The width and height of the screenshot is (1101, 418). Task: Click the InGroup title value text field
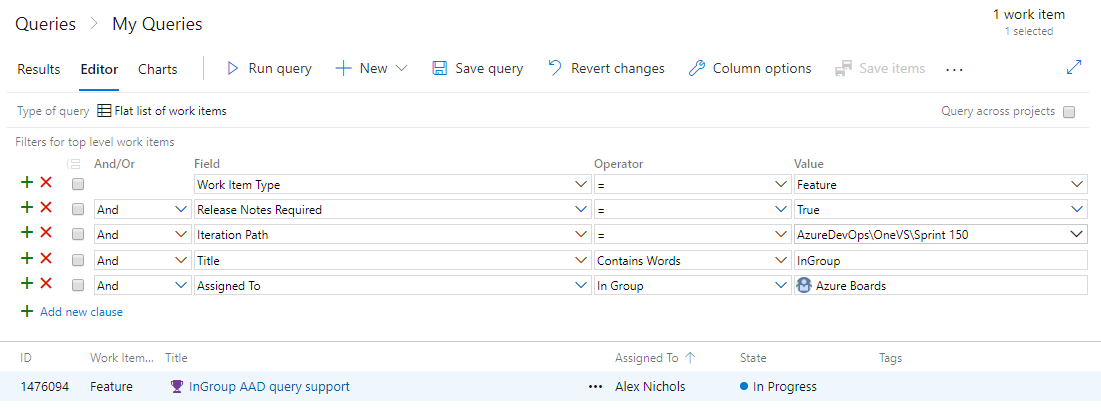pyautogui.click(x=938, y=261)
